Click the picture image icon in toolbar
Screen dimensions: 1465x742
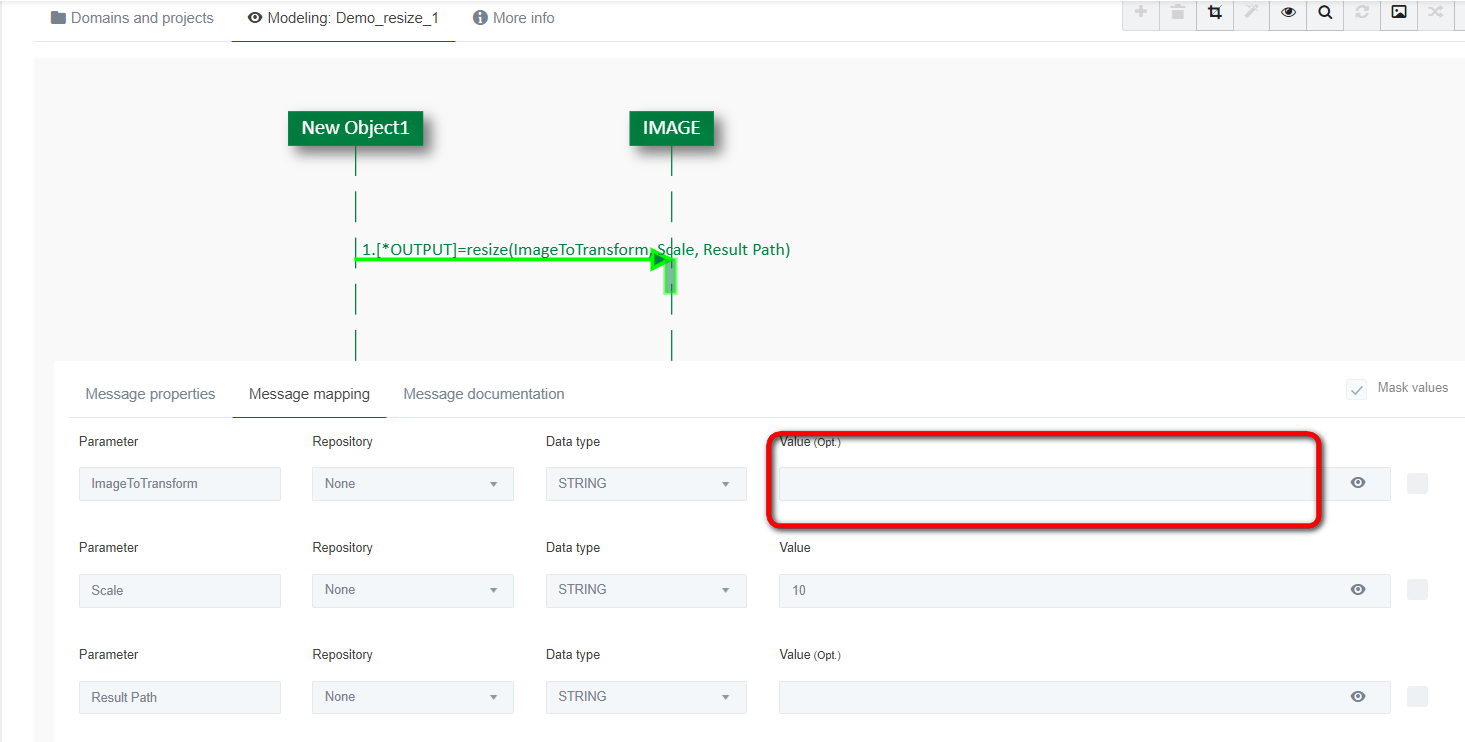coord(1399,13)
